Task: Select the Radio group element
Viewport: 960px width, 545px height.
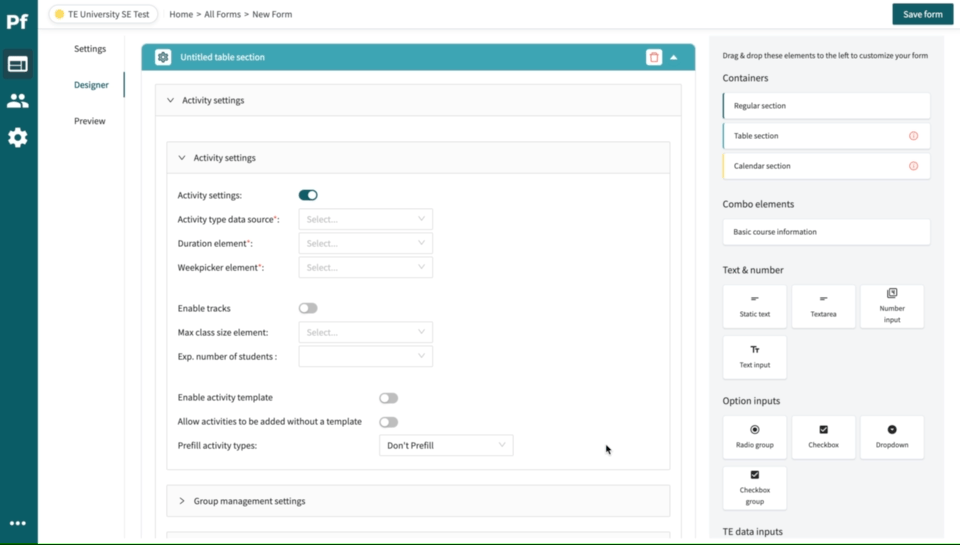Action: click(x=755, y=437)
